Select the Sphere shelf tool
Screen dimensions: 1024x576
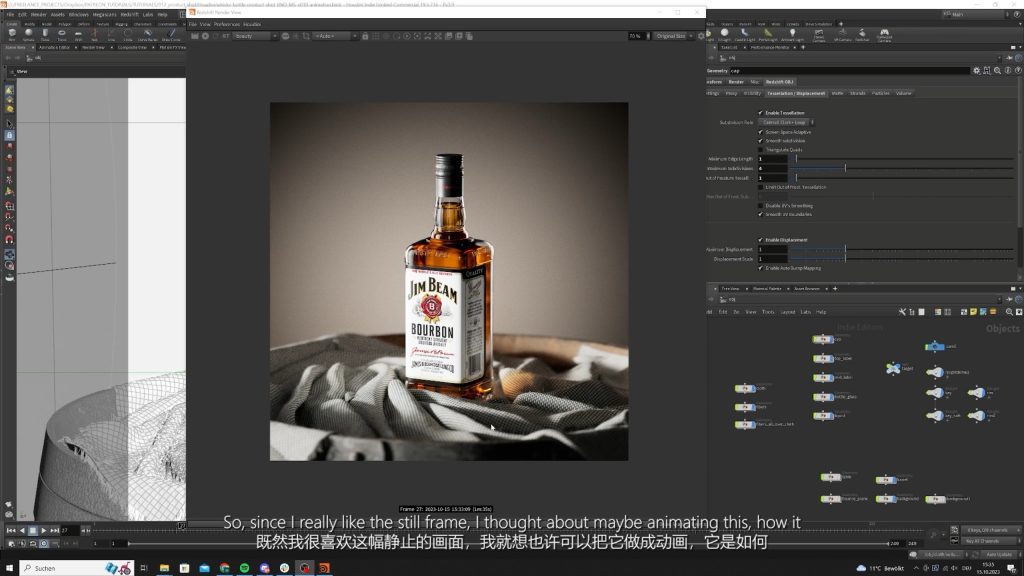click(29, 33)
